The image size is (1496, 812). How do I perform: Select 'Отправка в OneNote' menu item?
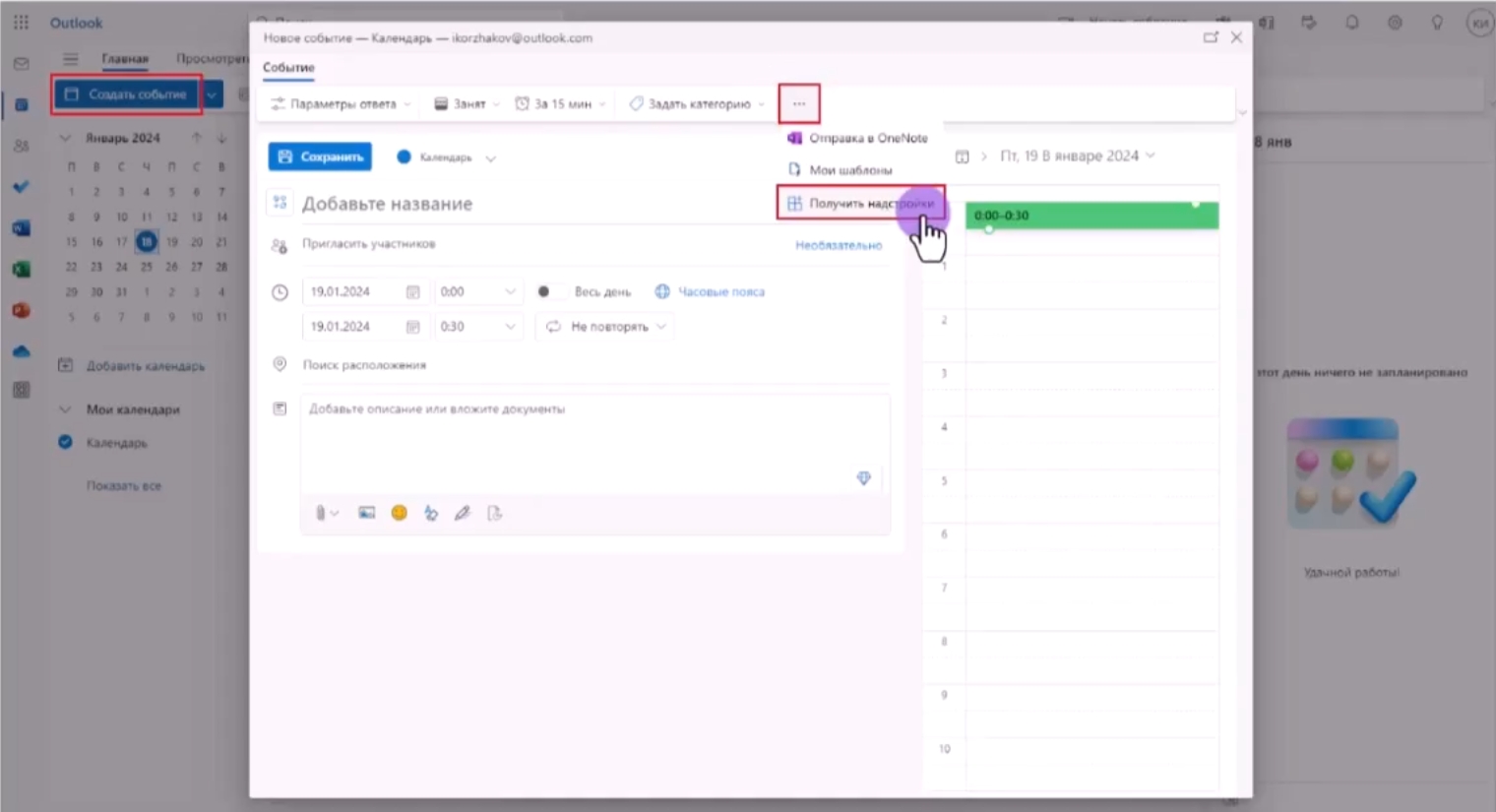click(x=867, y=139)
